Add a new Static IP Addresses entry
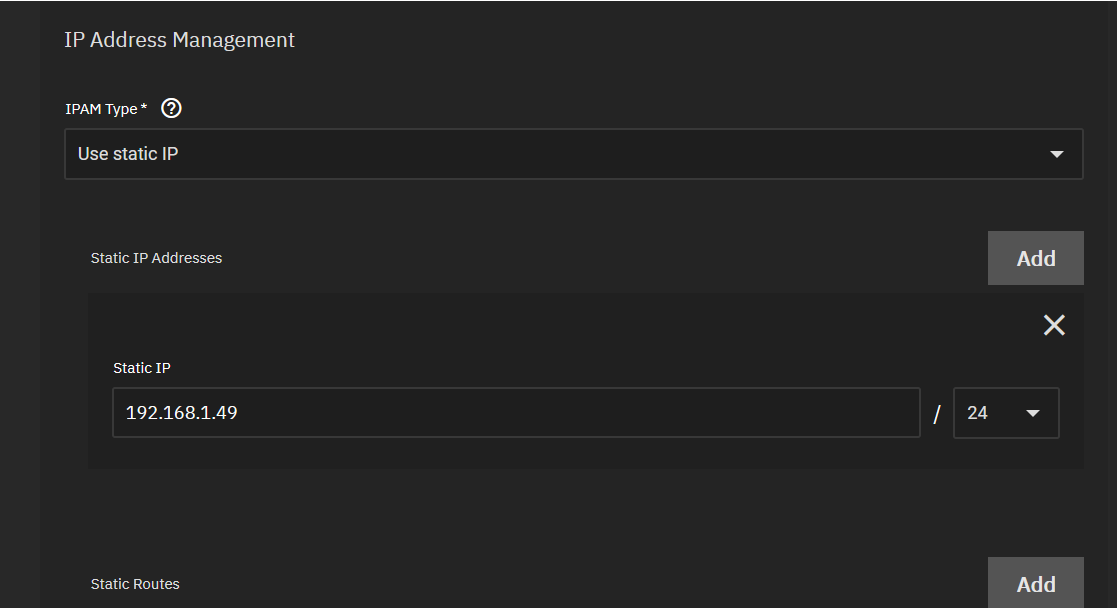Screen dimensions: 1117x608 coord(1035,258)
